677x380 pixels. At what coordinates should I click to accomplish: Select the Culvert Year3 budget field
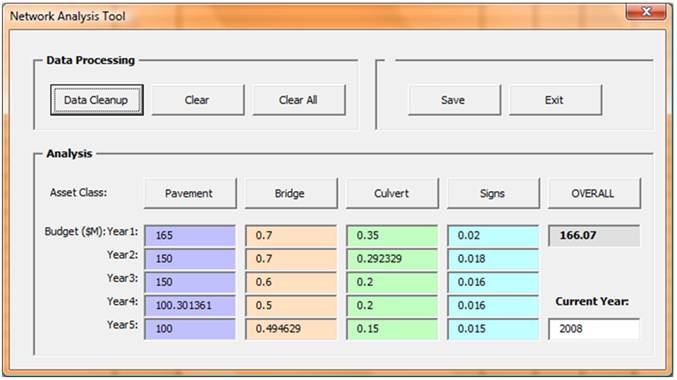pos(392,282)
